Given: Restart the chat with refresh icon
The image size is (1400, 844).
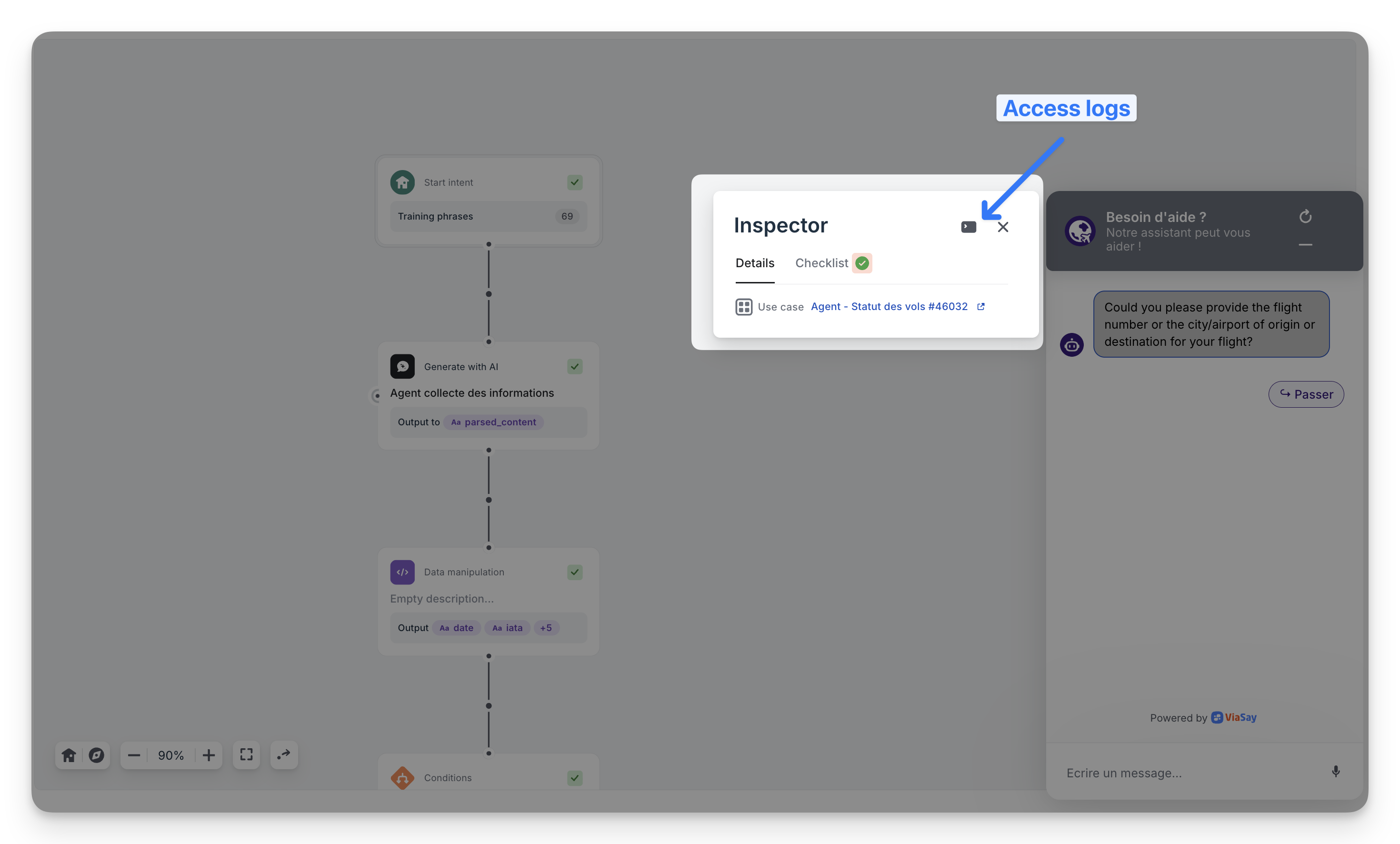Looking at the screenshot, I should tap(1305, 217).
